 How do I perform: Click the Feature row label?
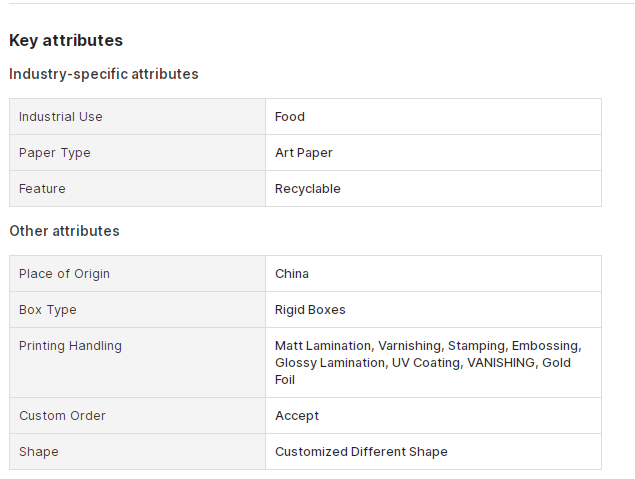pos(42,189)
